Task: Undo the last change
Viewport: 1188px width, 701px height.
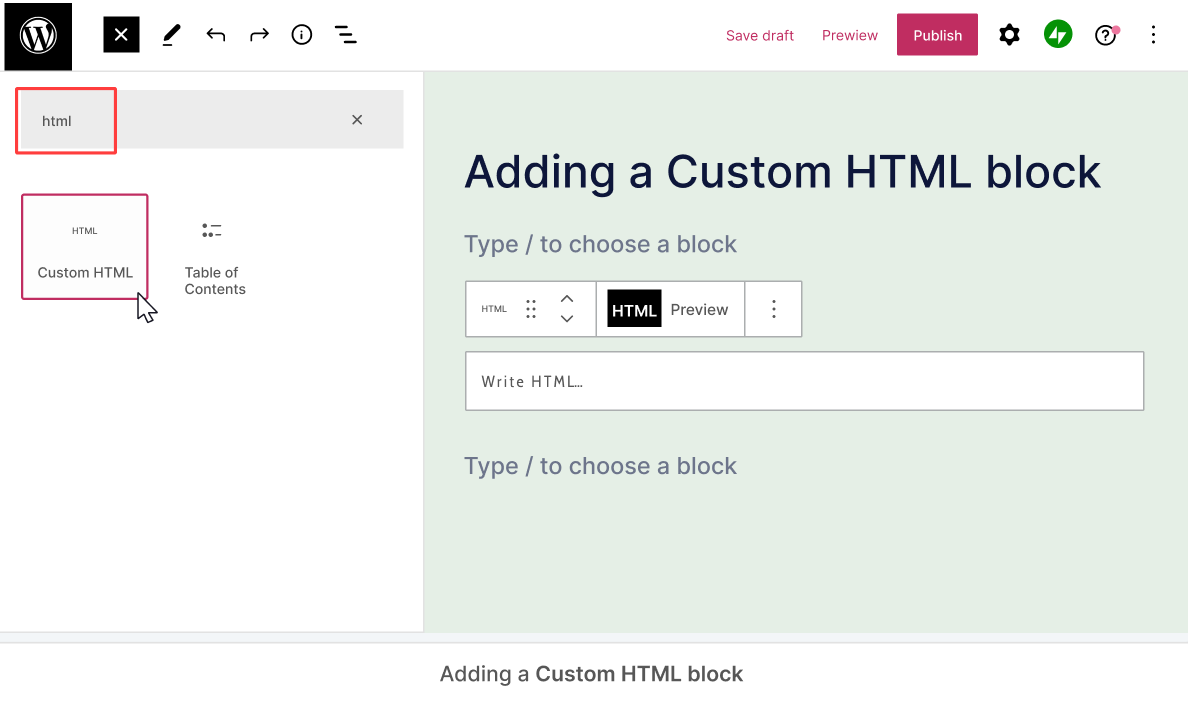Action: tap(216, 35)
